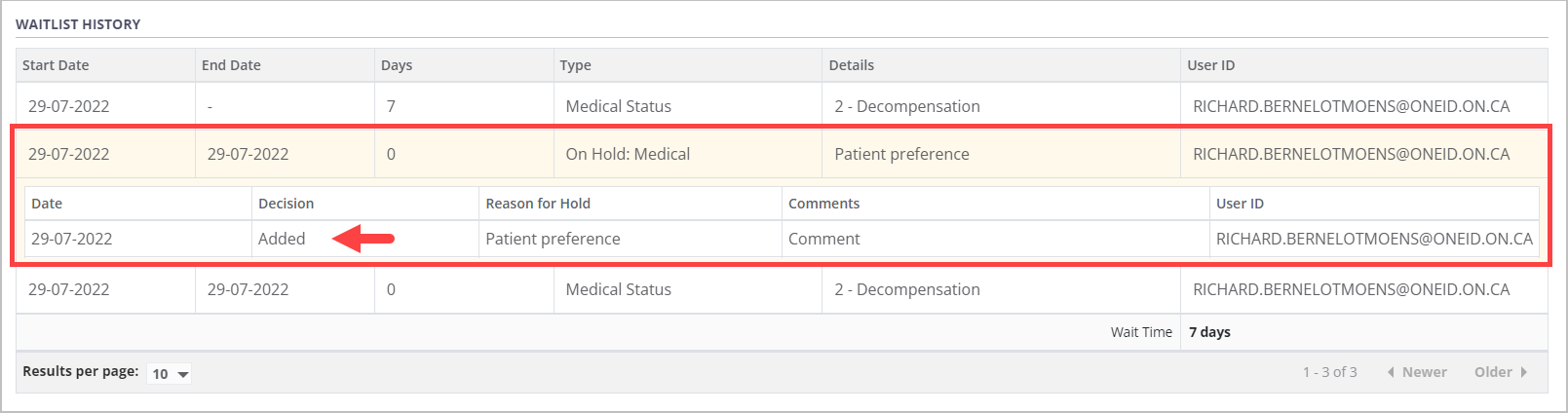This screenshot has height=413, width=1568.
Task: Click the Comment cell under Comments
Action: click(823, 239)
